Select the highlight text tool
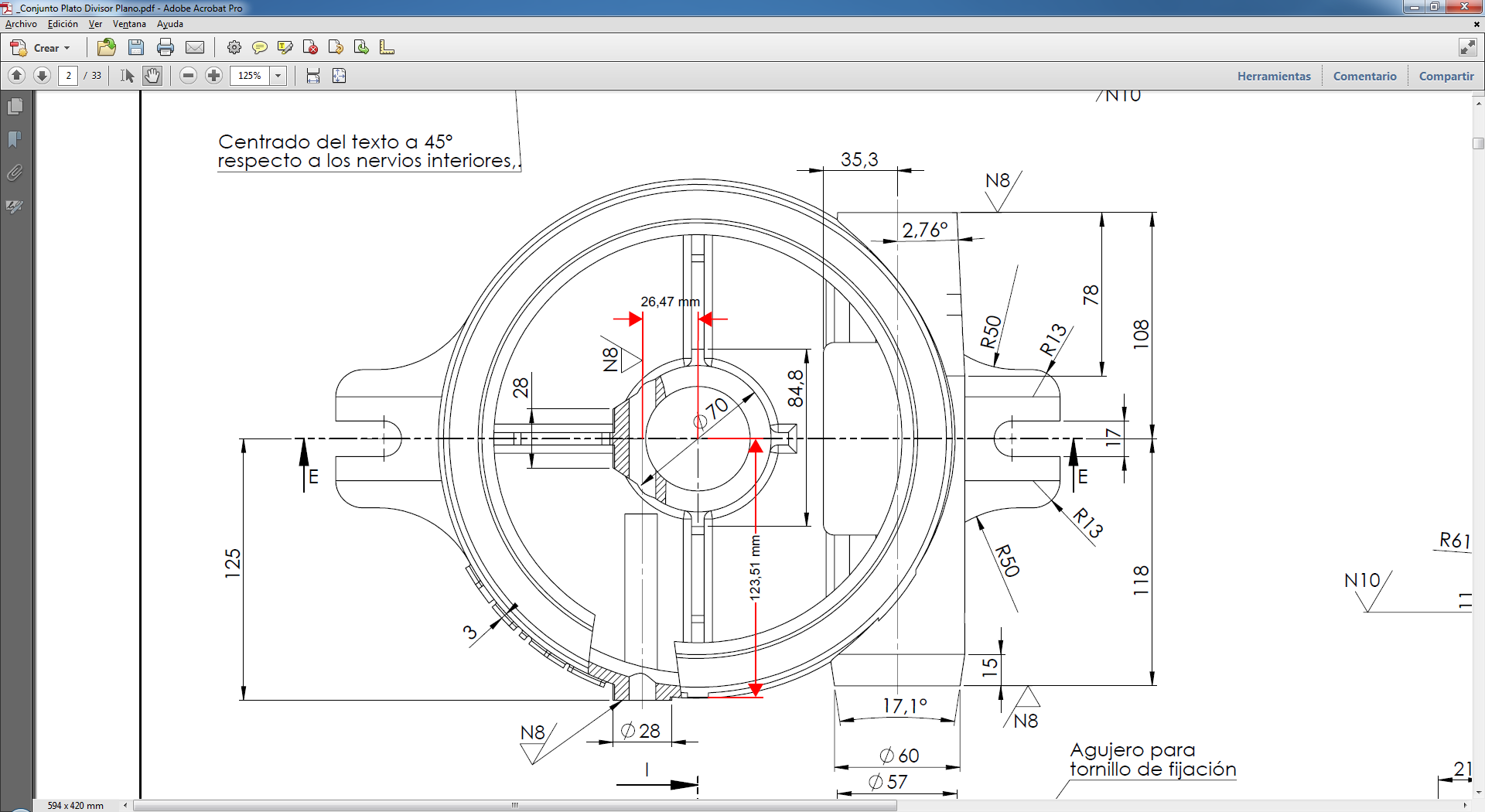This screenshot has width=1485, height=812. 285,48
